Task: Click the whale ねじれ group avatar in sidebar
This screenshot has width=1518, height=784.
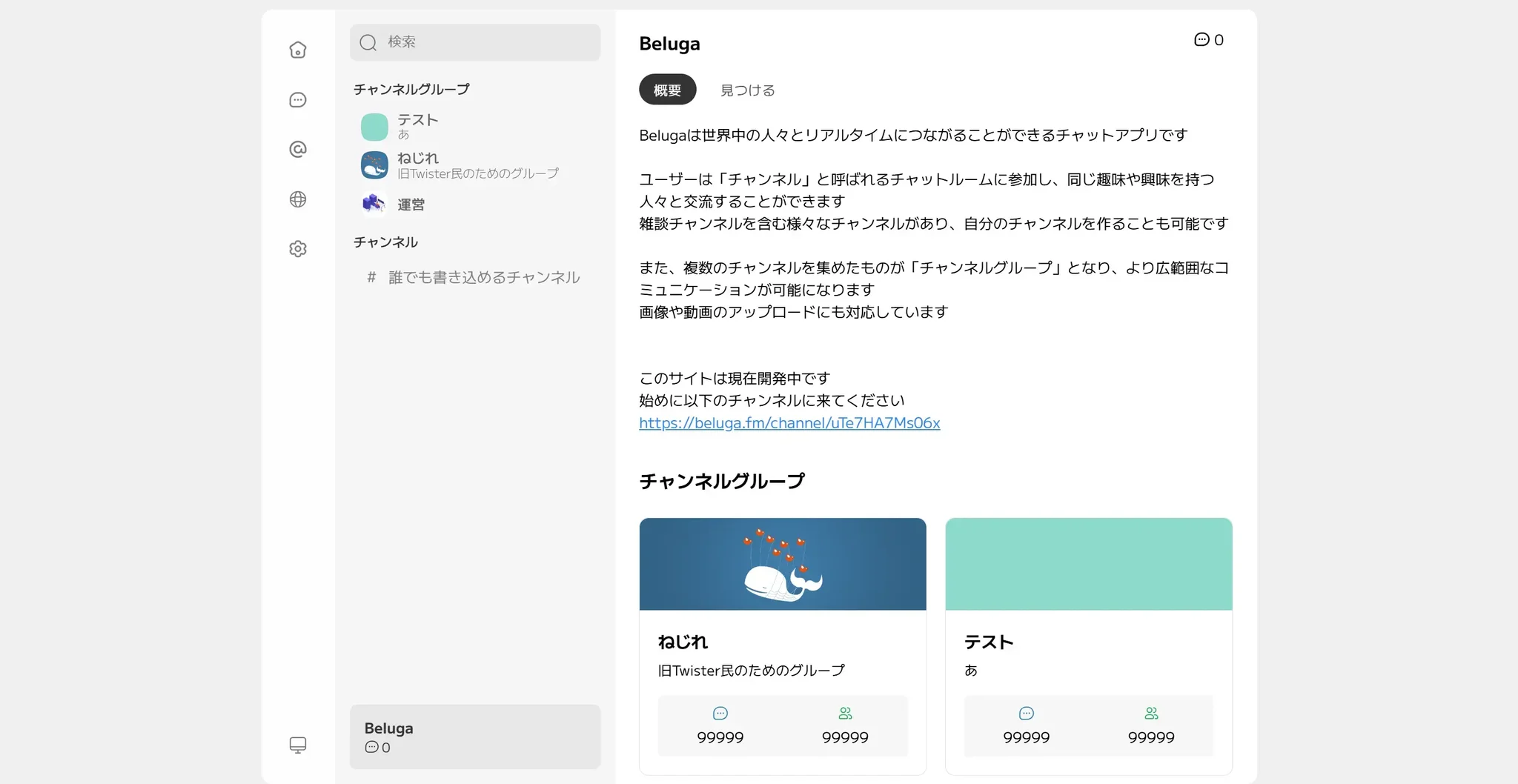Action: (x=374, y=165)
